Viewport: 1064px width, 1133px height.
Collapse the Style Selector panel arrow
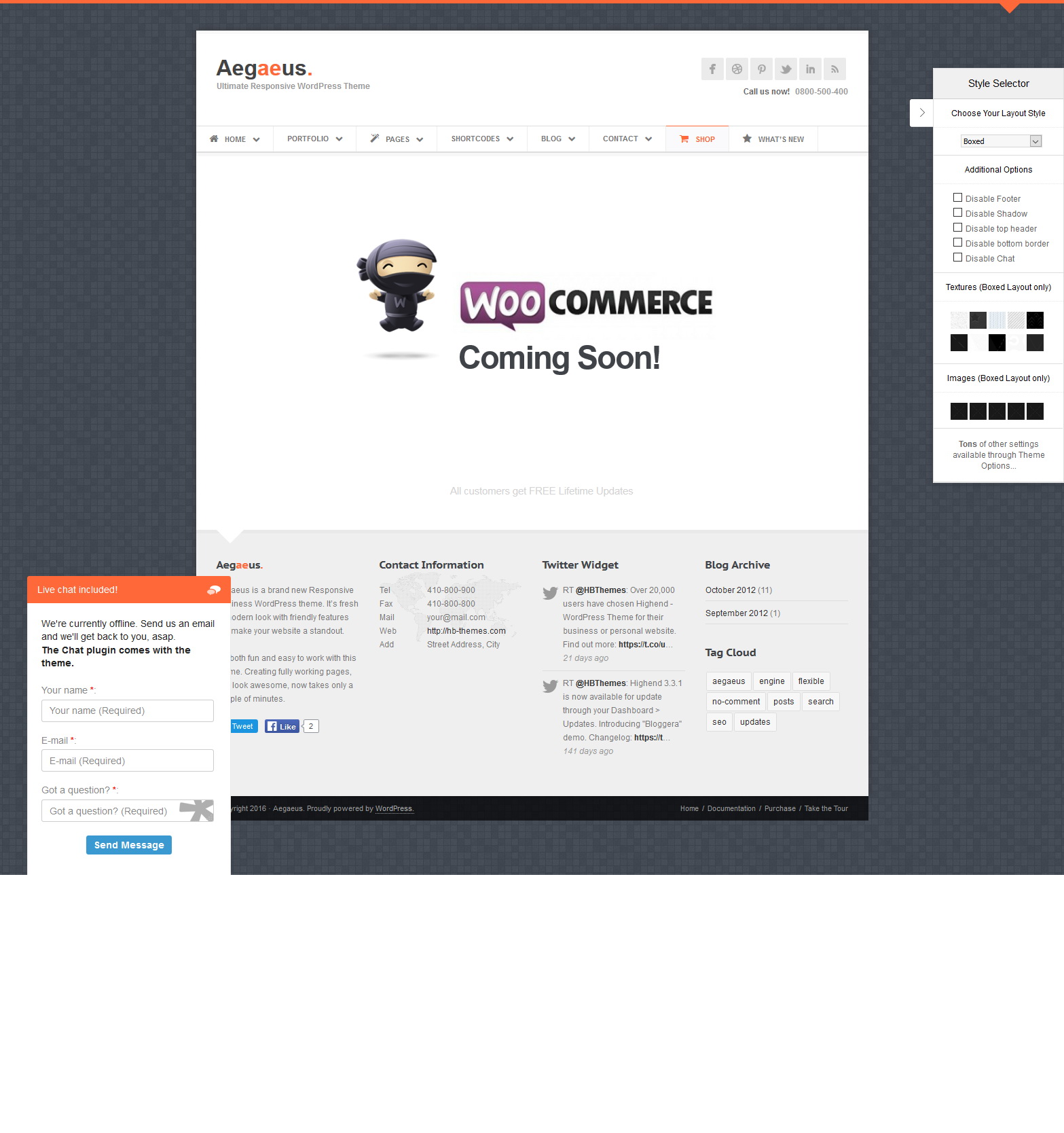tap(921, 113)
